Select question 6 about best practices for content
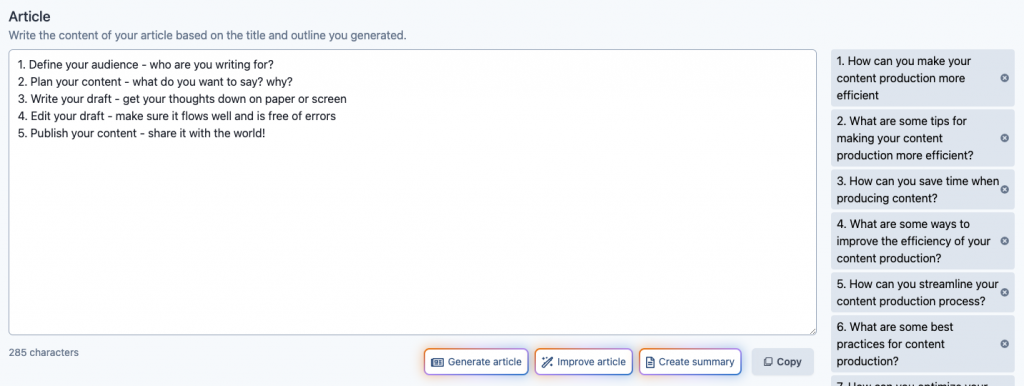This screenshot has height=386, width=1024. pyautogui.click(x=916, y=344)
